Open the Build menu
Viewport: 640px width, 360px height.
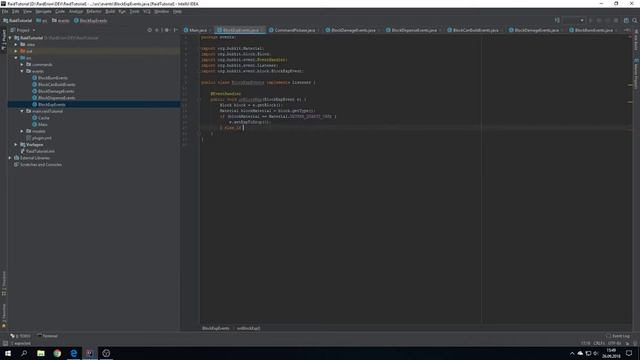pyautogui.click(x=110, y=11)
